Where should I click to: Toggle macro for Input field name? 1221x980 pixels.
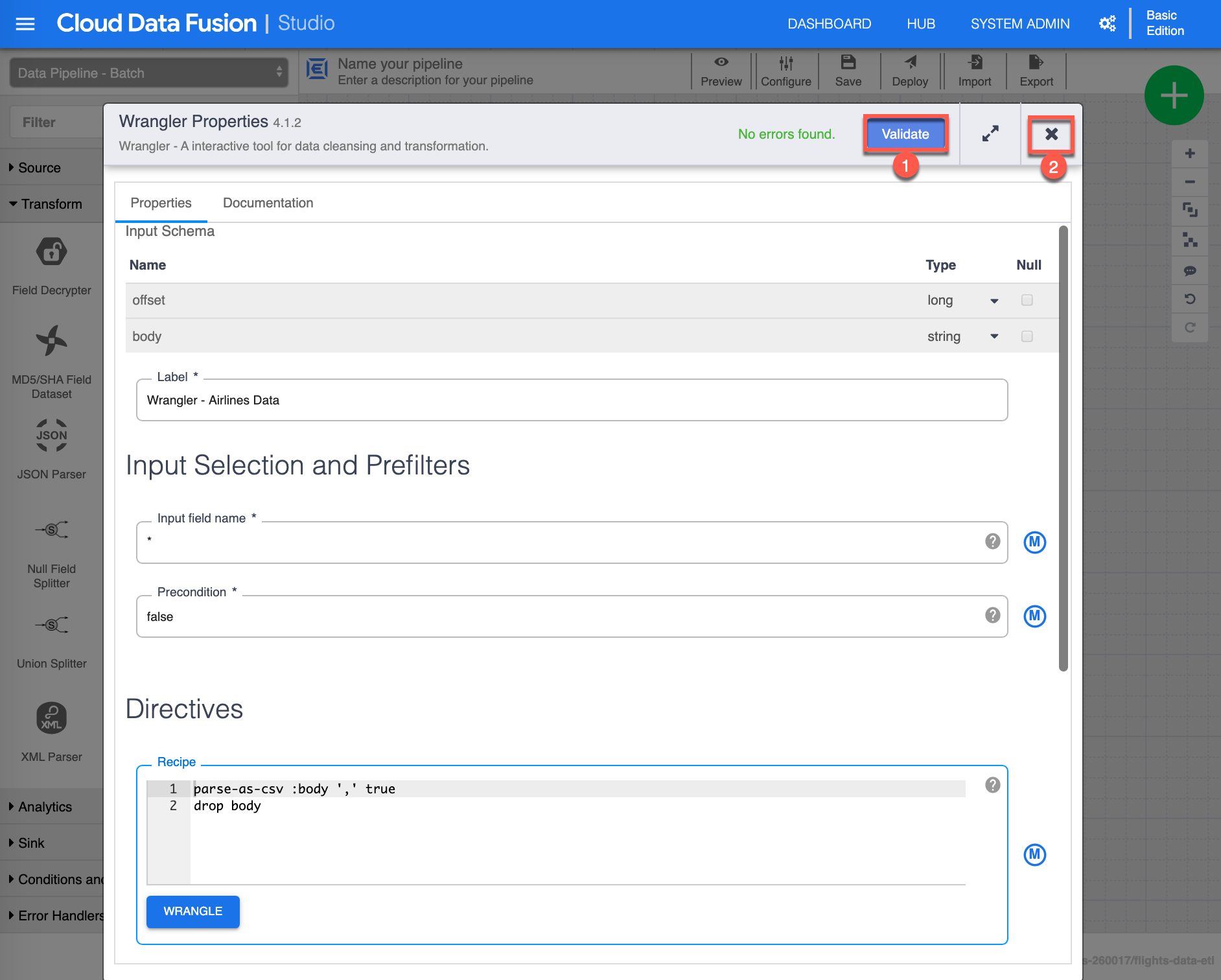click(x=1034, y=542)
